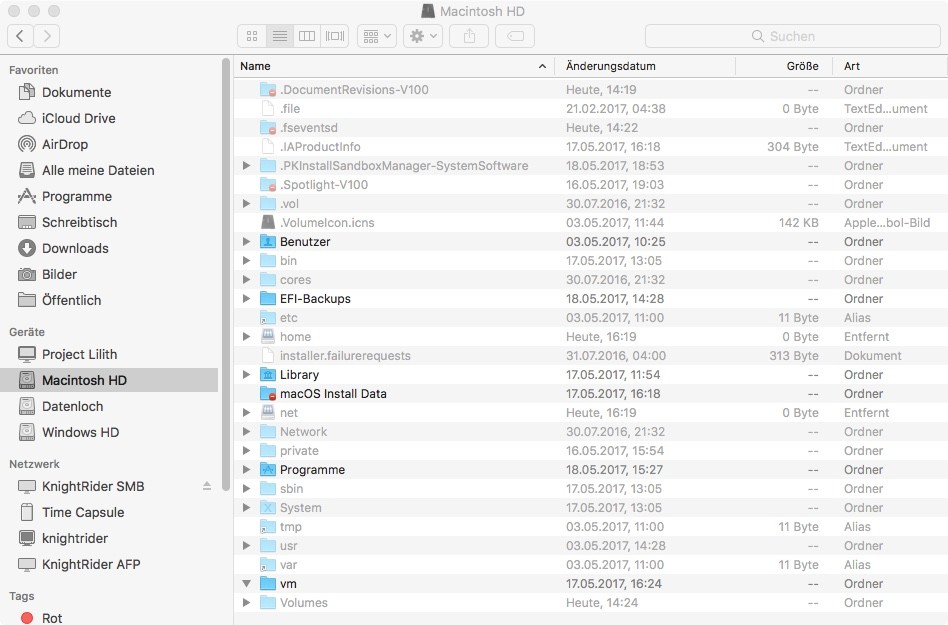The image size is (948, 625).
Task: Expand the System folder
Action: click(x=246, y=508)
